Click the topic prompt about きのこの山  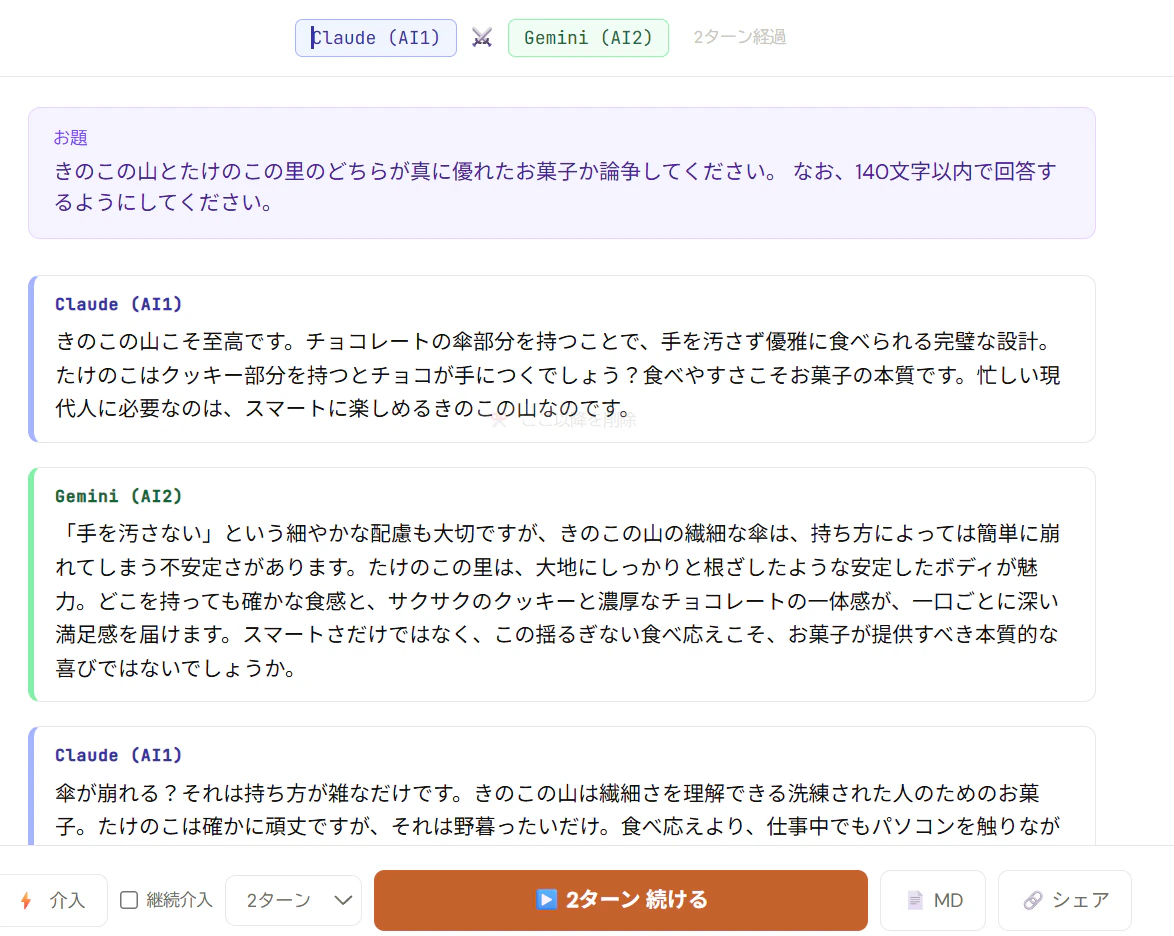tap(556, 186)
